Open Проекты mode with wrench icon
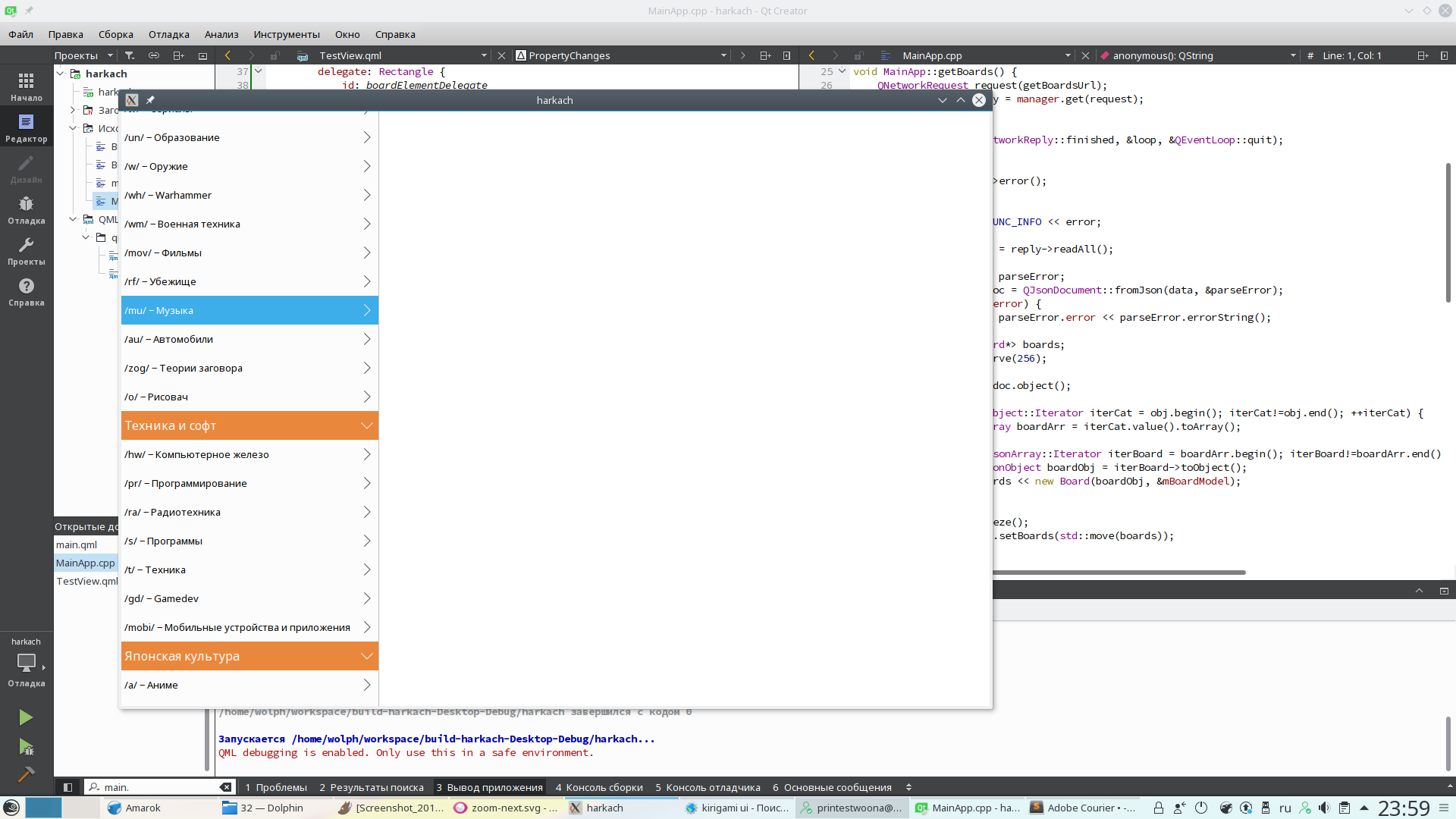1456x819 pixels. (27, 250)
